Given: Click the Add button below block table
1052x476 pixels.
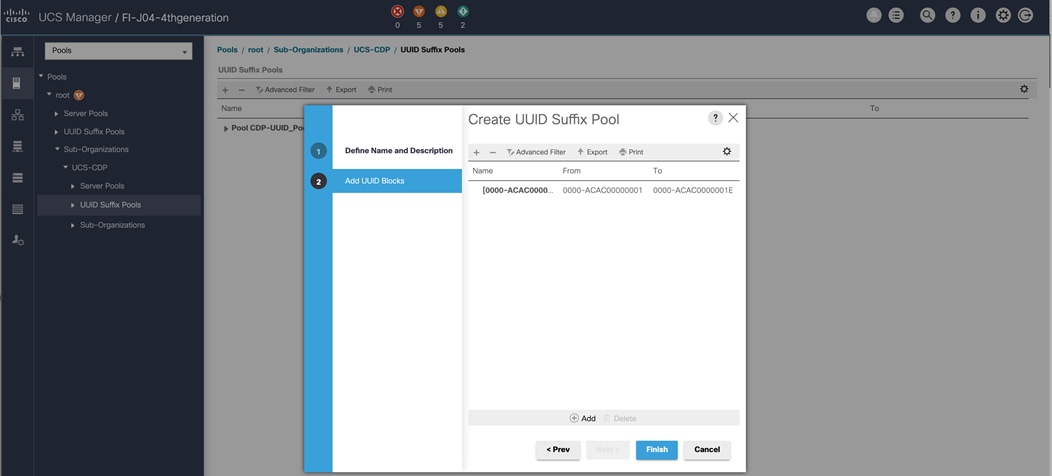Looking at the screenshot, I should (x=582, y=418).
